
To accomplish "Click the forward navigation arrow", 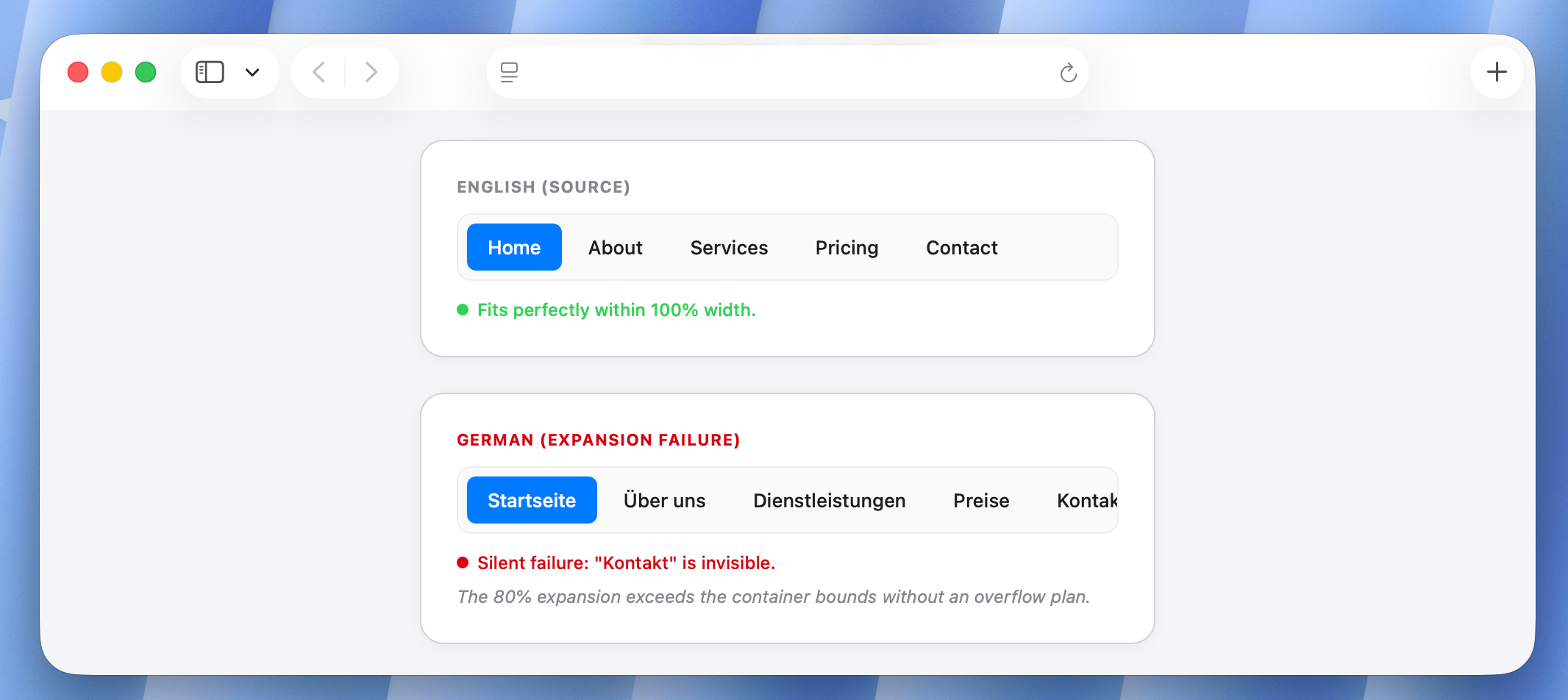I will coord(371,71).
